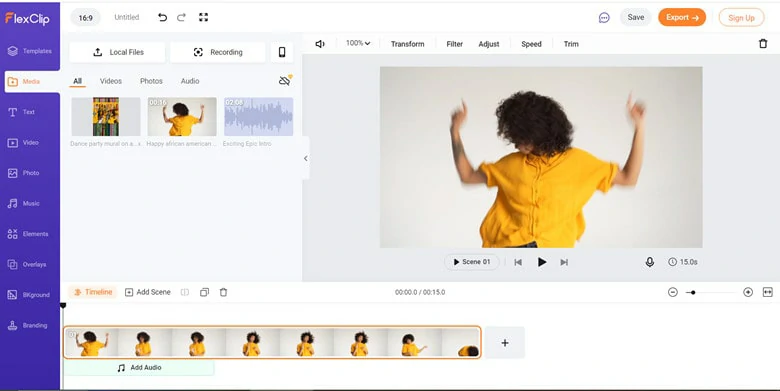Toggle the cloud sync off icon
Image resolution: width=780 pixels, height=391 pixels.
[x=285, y=81]
